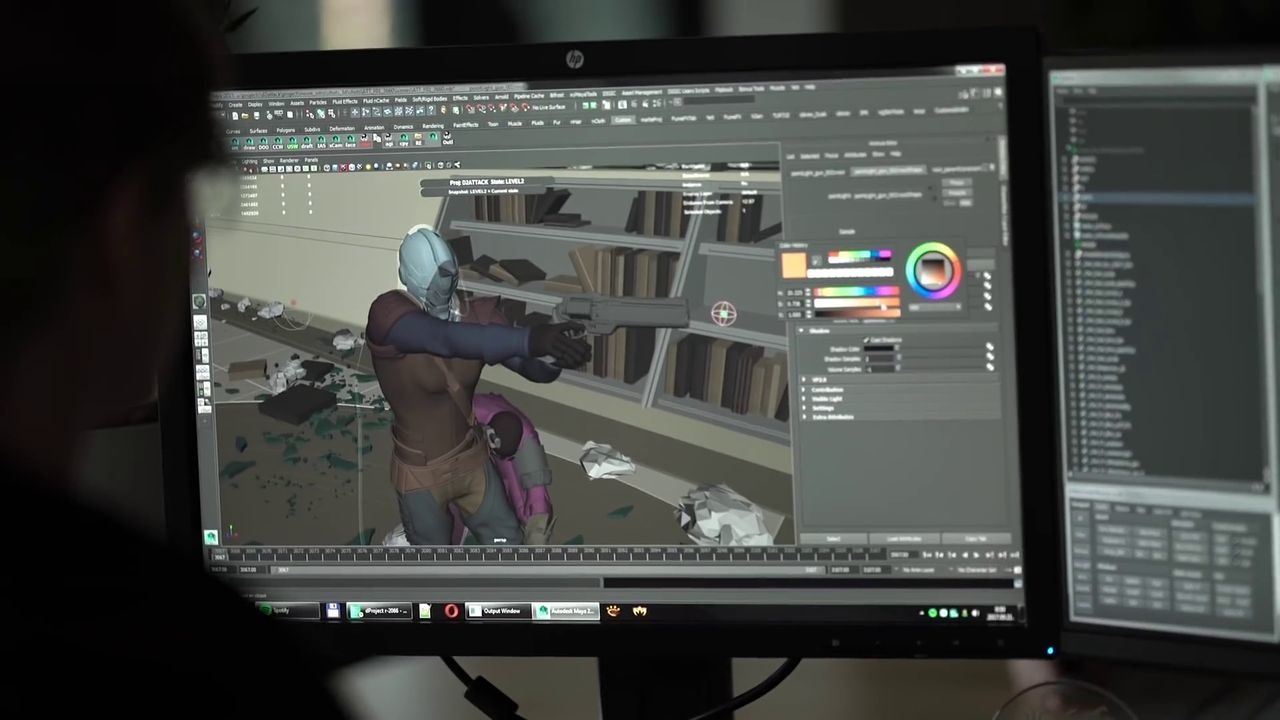Expand the Contribution section
The image size is (1280, 720).
pyautogui.click(x=805, y=389)
